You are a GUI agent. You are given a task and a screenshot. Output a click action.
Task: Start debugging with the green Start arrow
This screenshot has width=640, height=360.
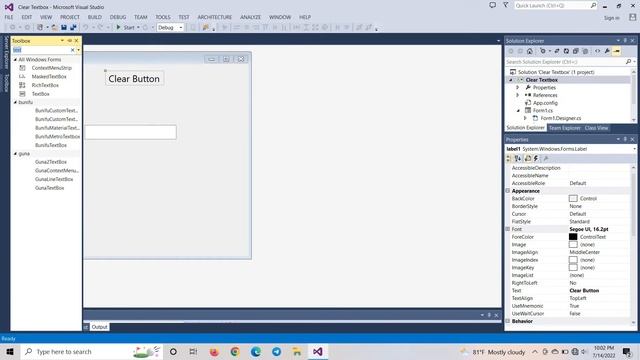[x=118, y=27]
